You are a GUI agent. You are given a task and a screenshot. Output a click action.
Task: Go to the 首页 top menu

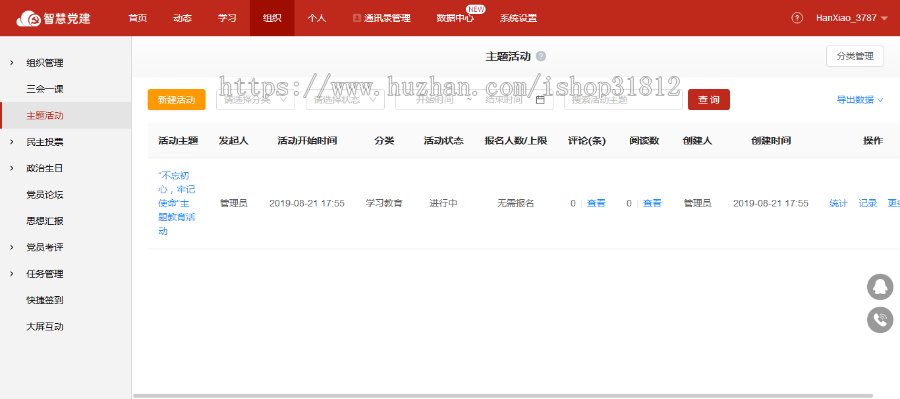pyautogui.click(x=138, y=18)
